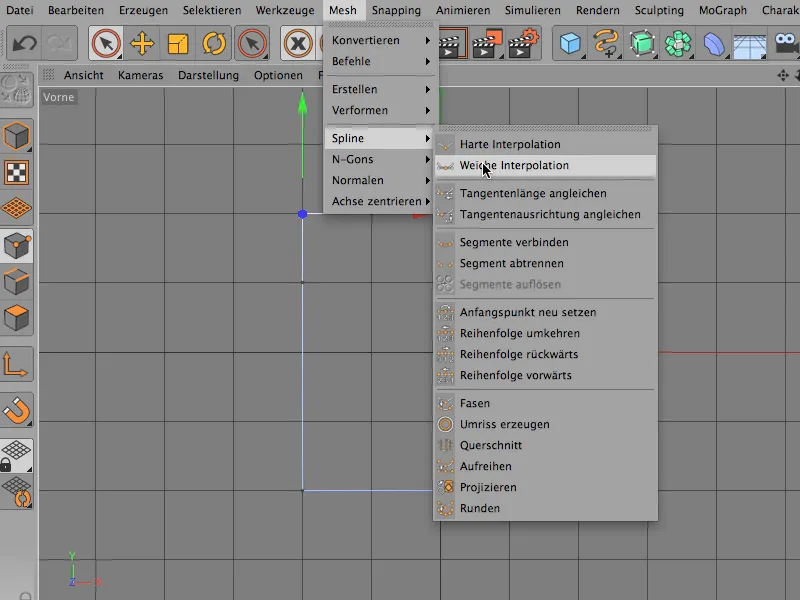Activate Polygons mode
Screen dimensions: 800x600
click(x=17, y=318)
